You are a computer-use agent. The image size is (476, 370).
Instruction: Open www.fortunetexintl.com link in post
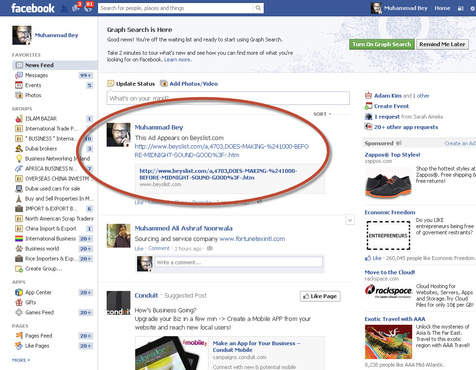(252, 239)
